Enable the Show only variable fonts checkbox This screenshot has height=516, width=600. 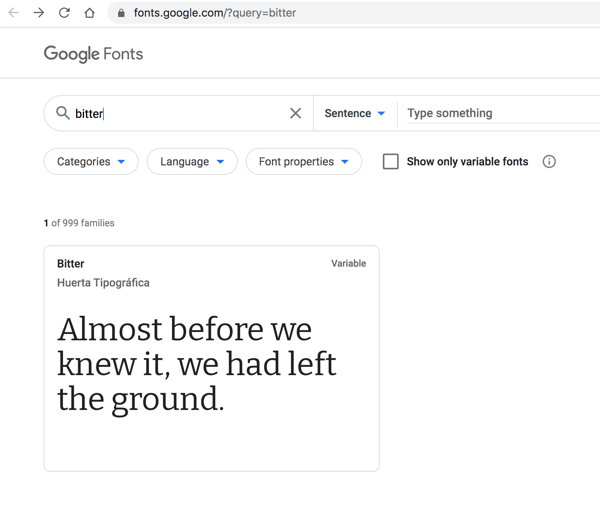(391, 162)
